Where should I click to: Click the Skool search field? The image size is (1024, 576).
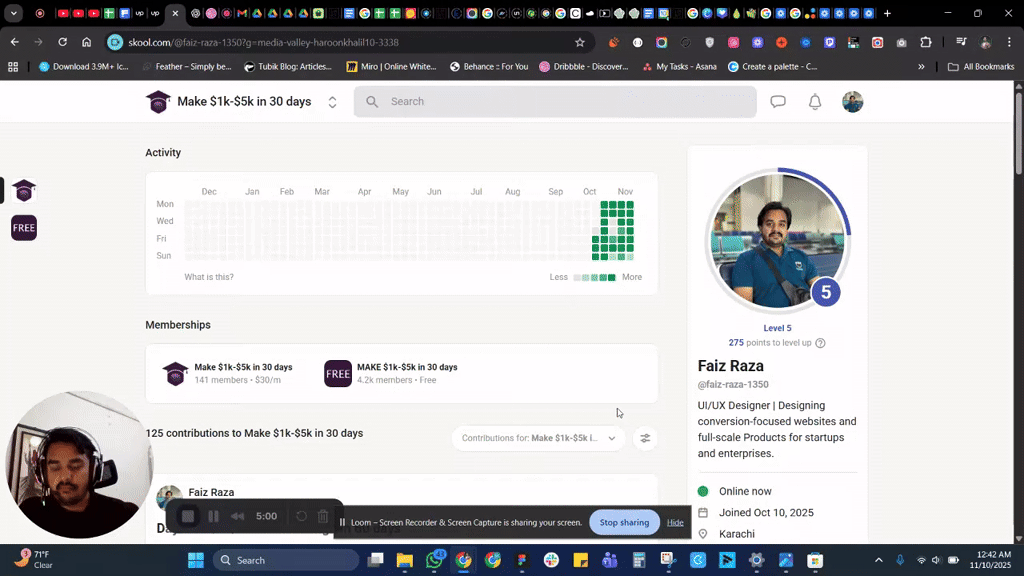(x=555, y=101)
